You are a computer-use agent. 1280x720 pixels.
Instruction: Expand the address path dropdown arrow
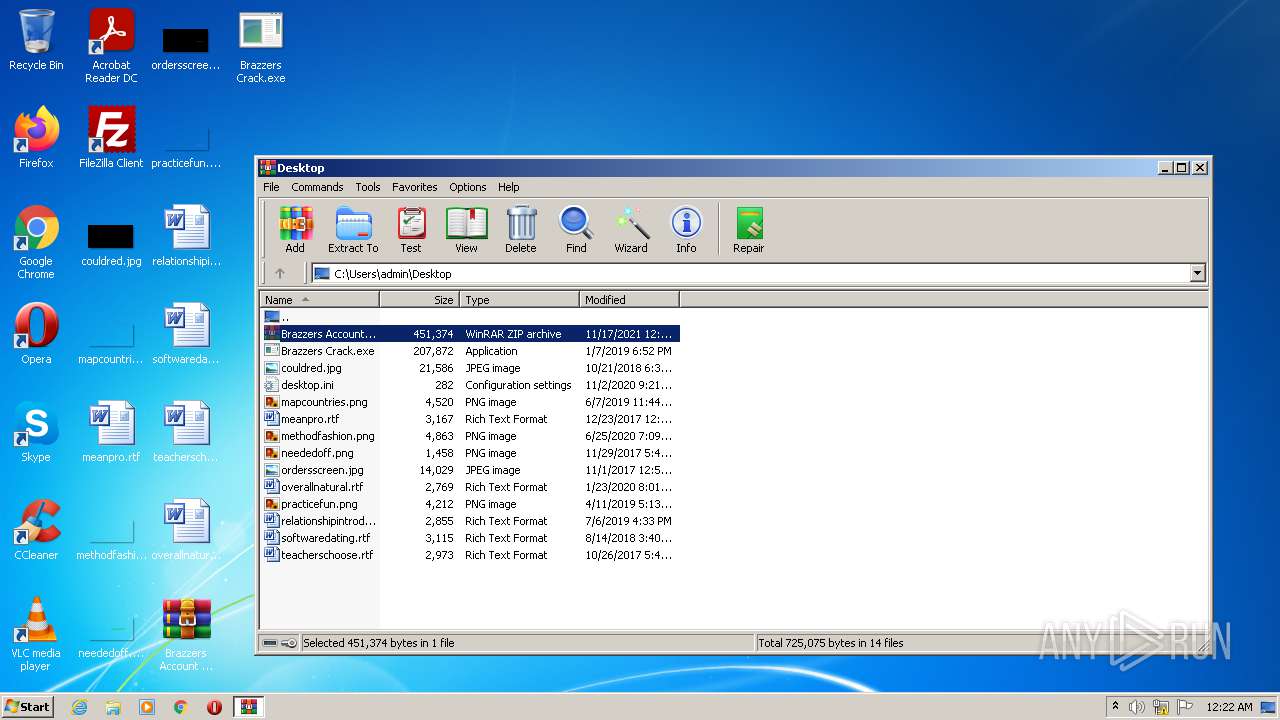[1197, 273]
